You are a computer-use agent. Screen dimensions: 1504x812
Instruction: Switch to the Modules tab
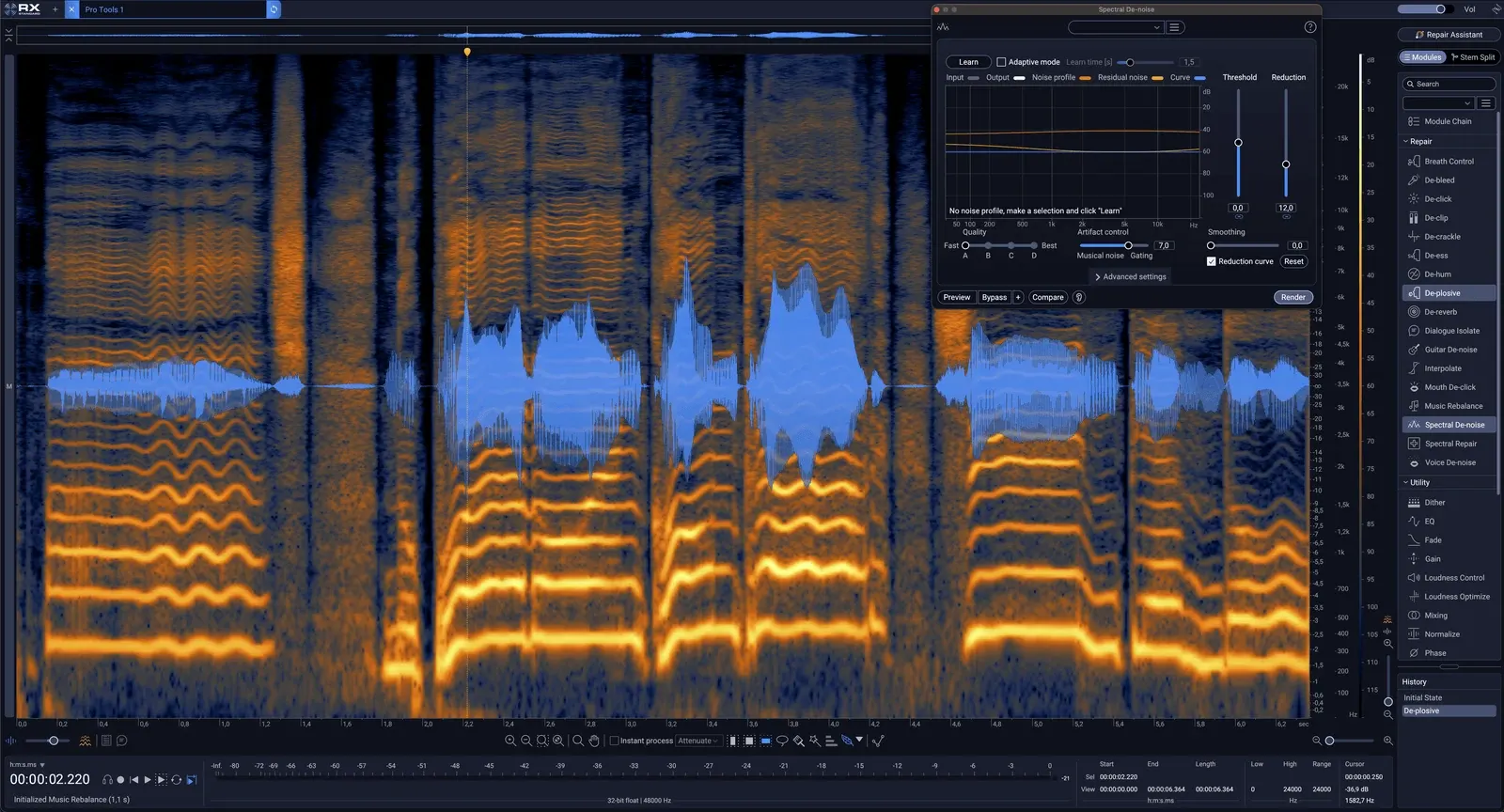pyautogui.click(x=1421, y=57)
